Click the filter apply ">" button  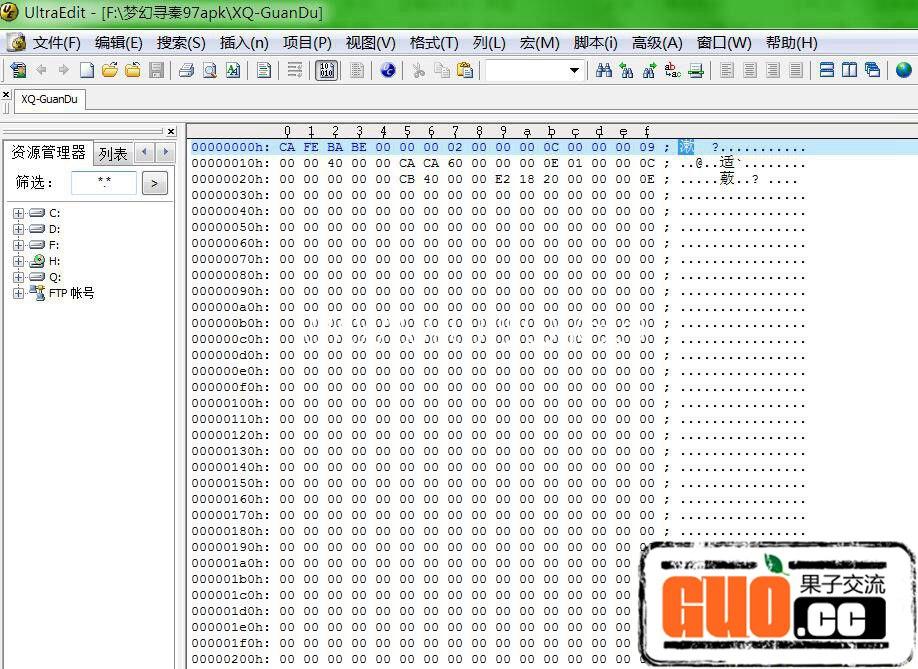point(154,183)
